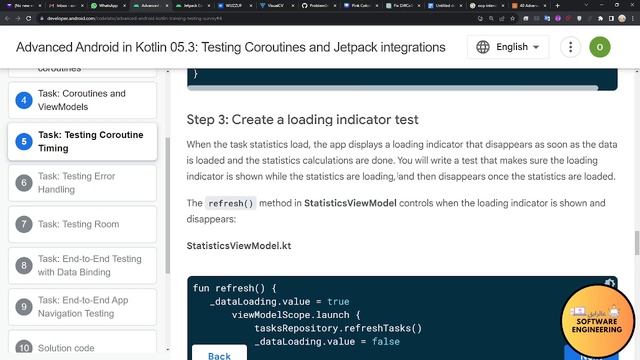
Task: Select step 5 Task: Testing Coroutine Timing
Action: tap(82, 141)
